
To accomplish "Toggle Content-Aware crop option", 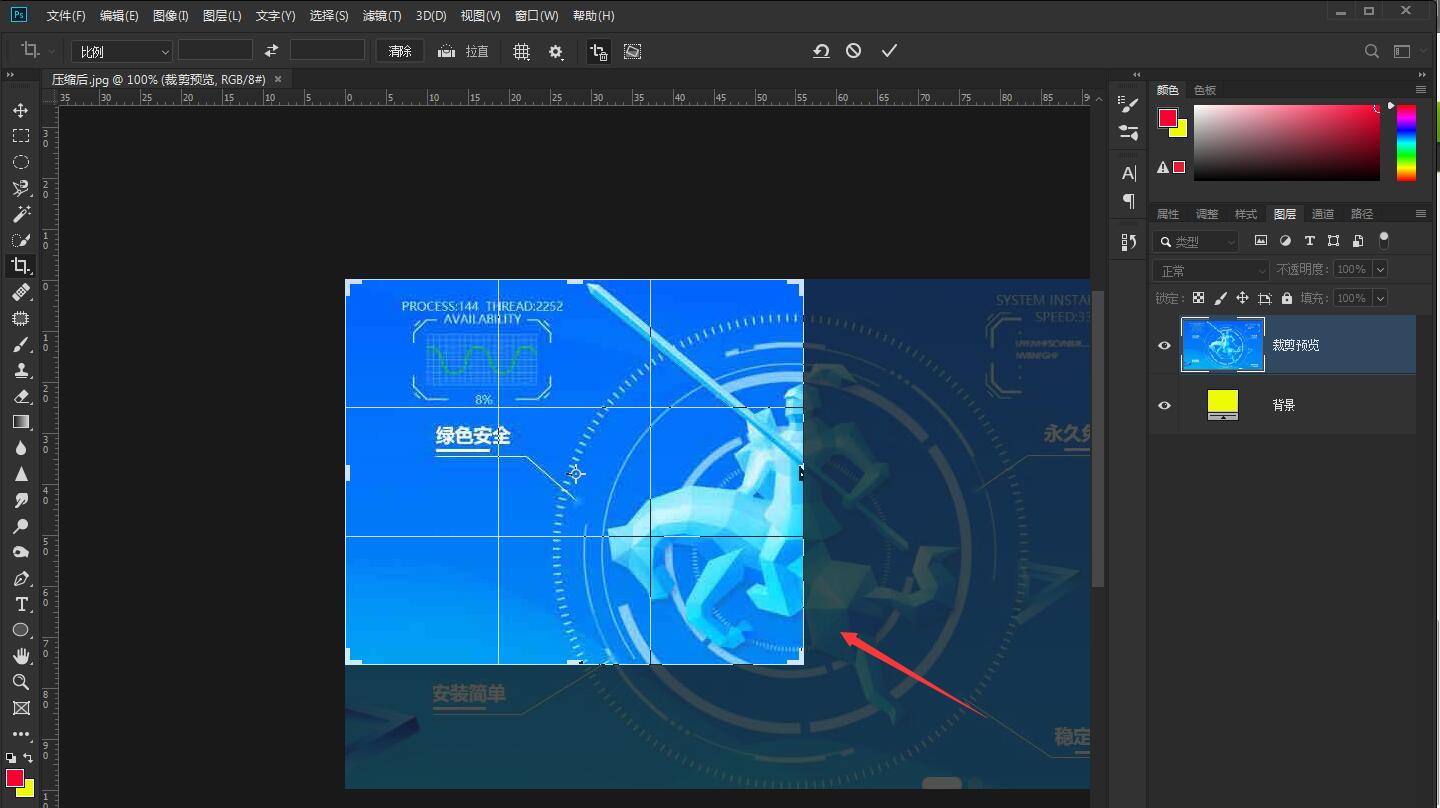I will click(632, 52).
